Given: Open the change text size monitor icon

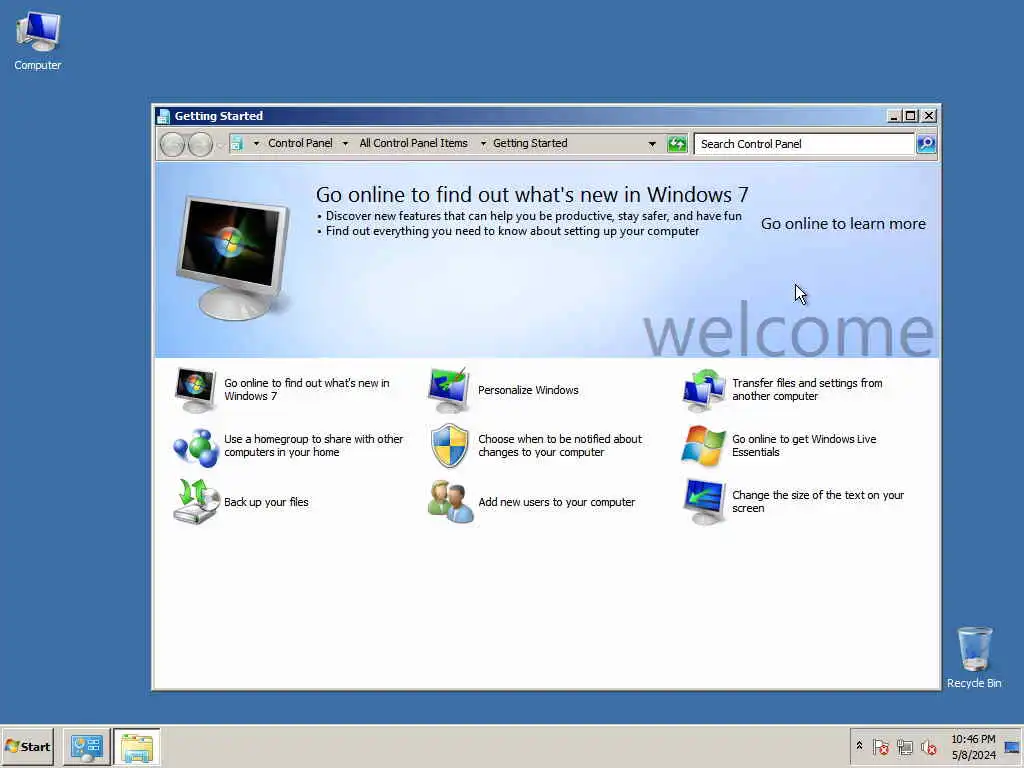Looking at the screenshot, I should tap(704, 502).
